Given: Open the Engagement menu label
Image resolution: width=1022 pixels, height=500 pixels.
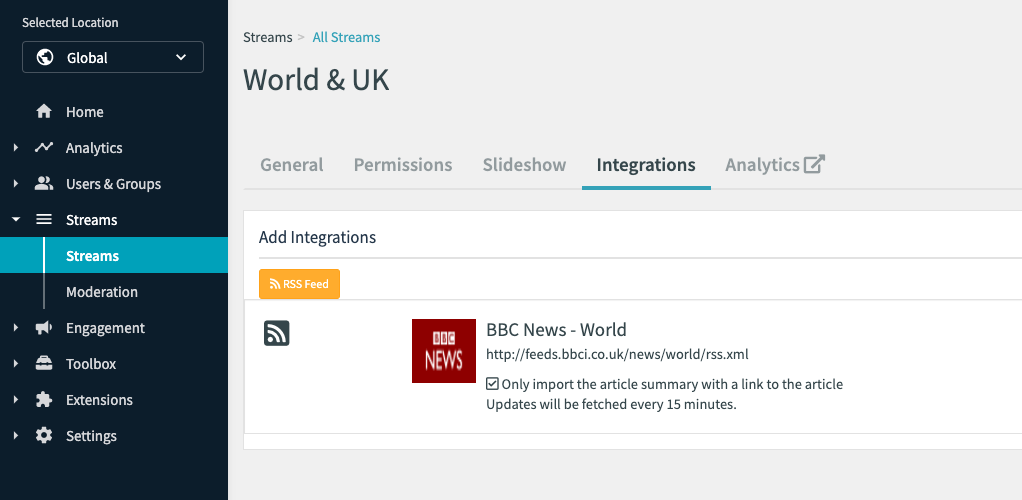Looking at the screenshot, I should pyautogui.click(x=106, y=328).
